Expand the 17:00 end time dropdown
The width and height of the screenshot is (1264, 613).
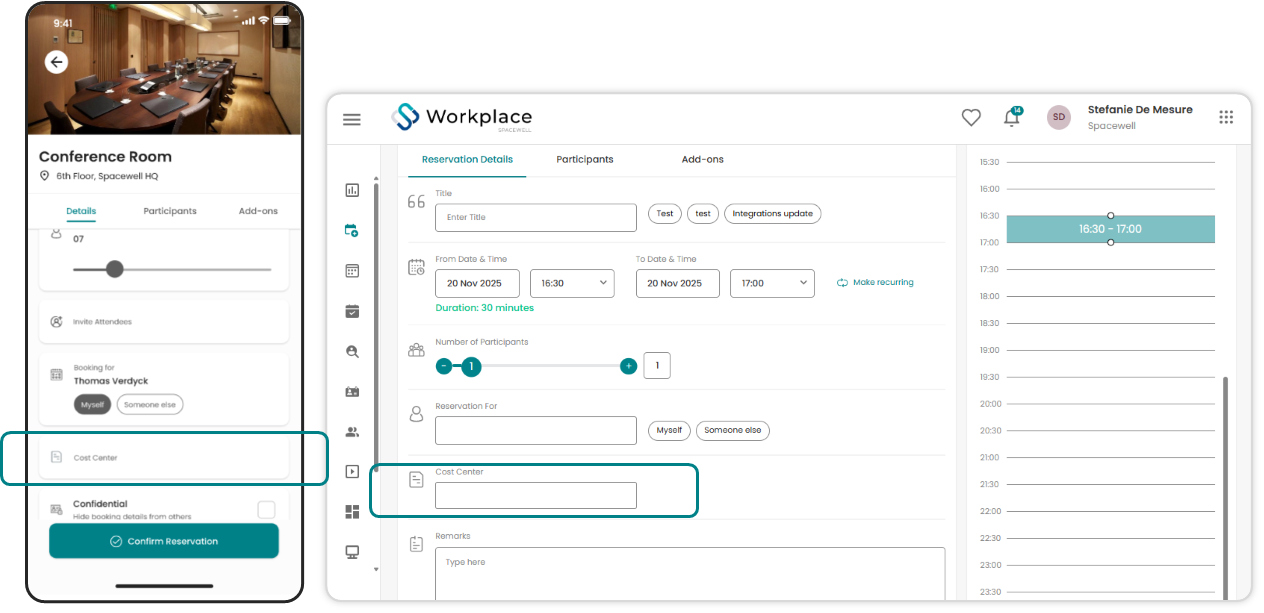[772, 283]
